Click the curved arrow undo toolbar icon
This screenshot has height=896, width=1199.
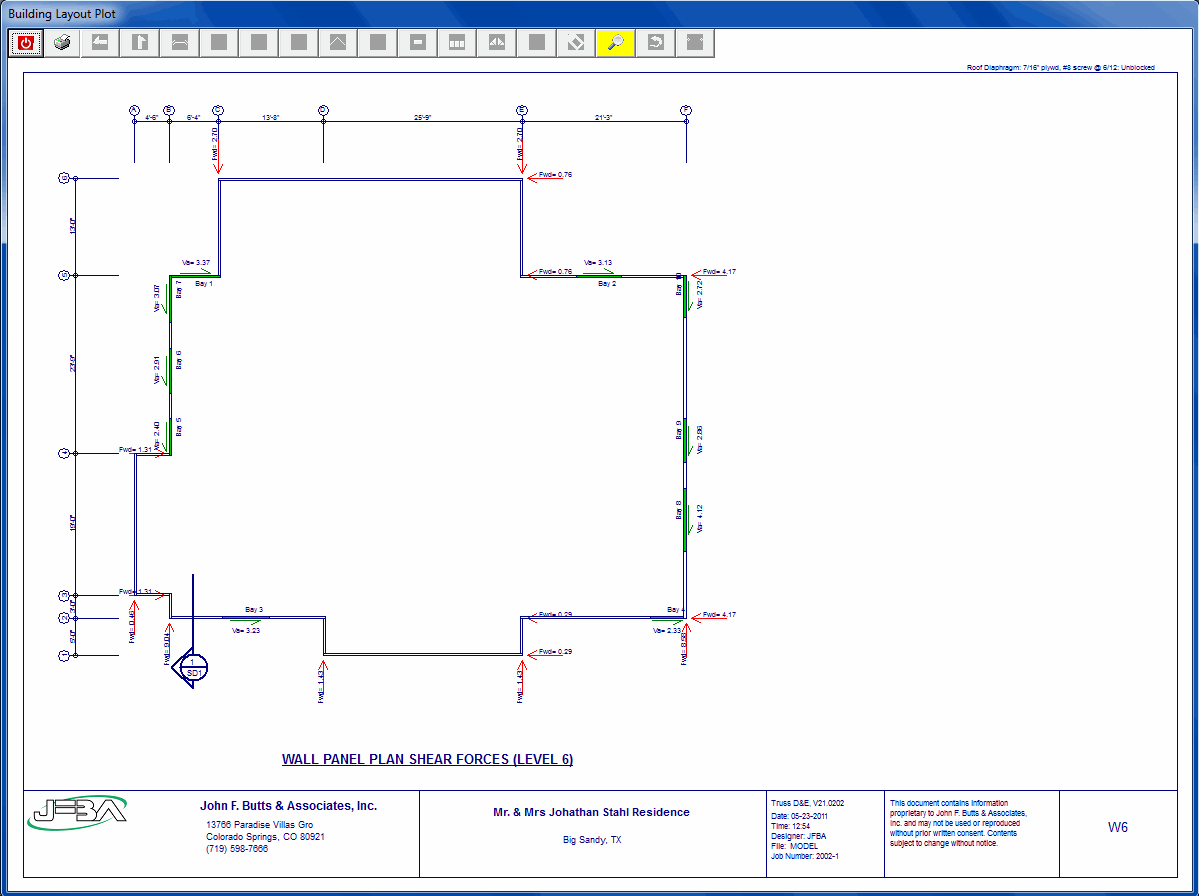tap(656, 43)
